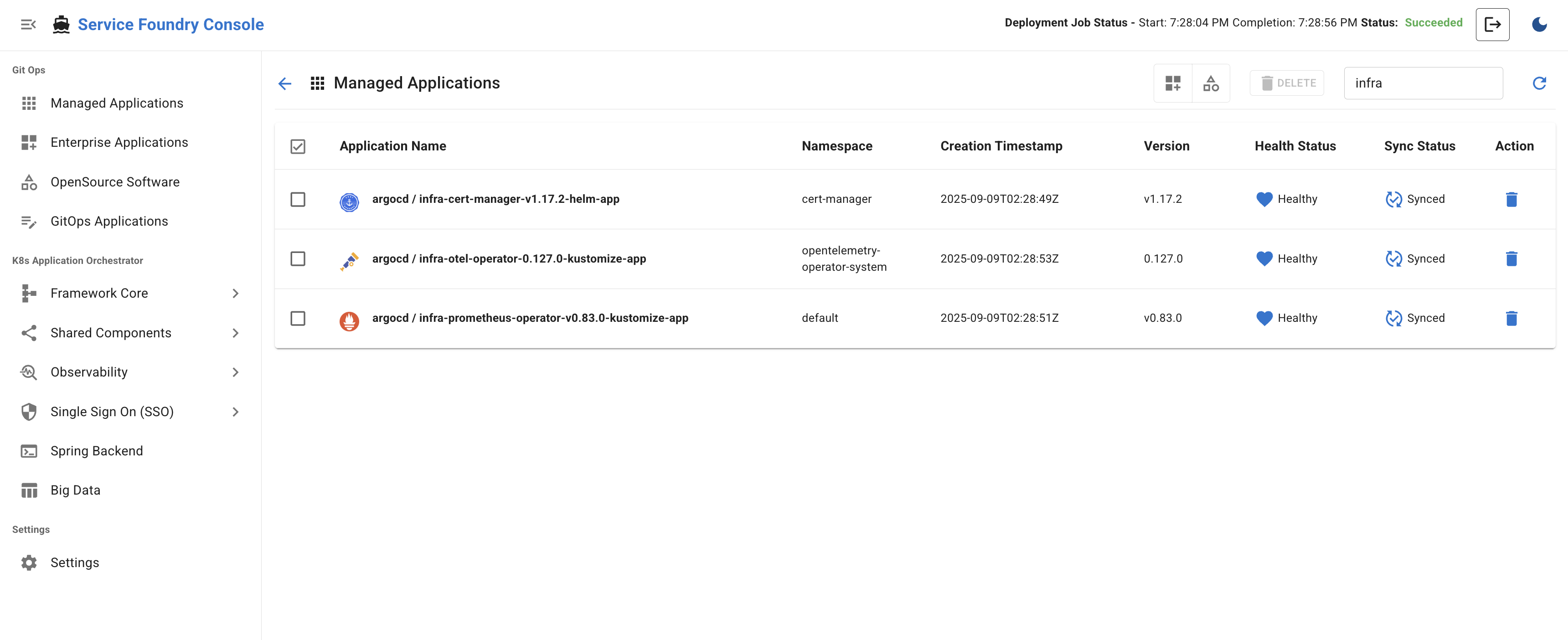Screen dimensions: 1568x640
Task: Click the Shared Components share icon
Action: pos(29,333)
